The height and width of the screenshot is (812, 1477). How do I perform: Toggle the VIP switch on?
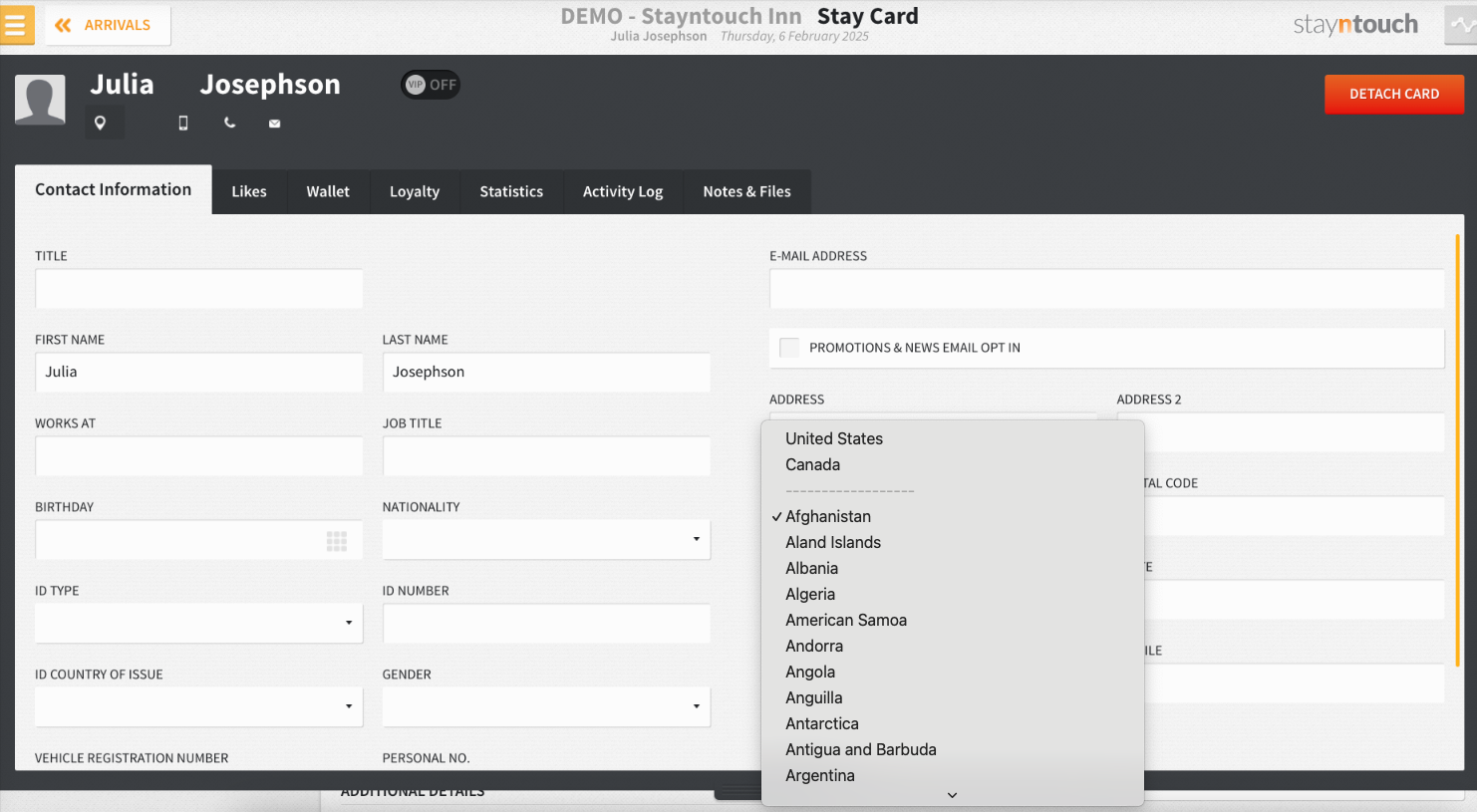[x=431, y=85]
